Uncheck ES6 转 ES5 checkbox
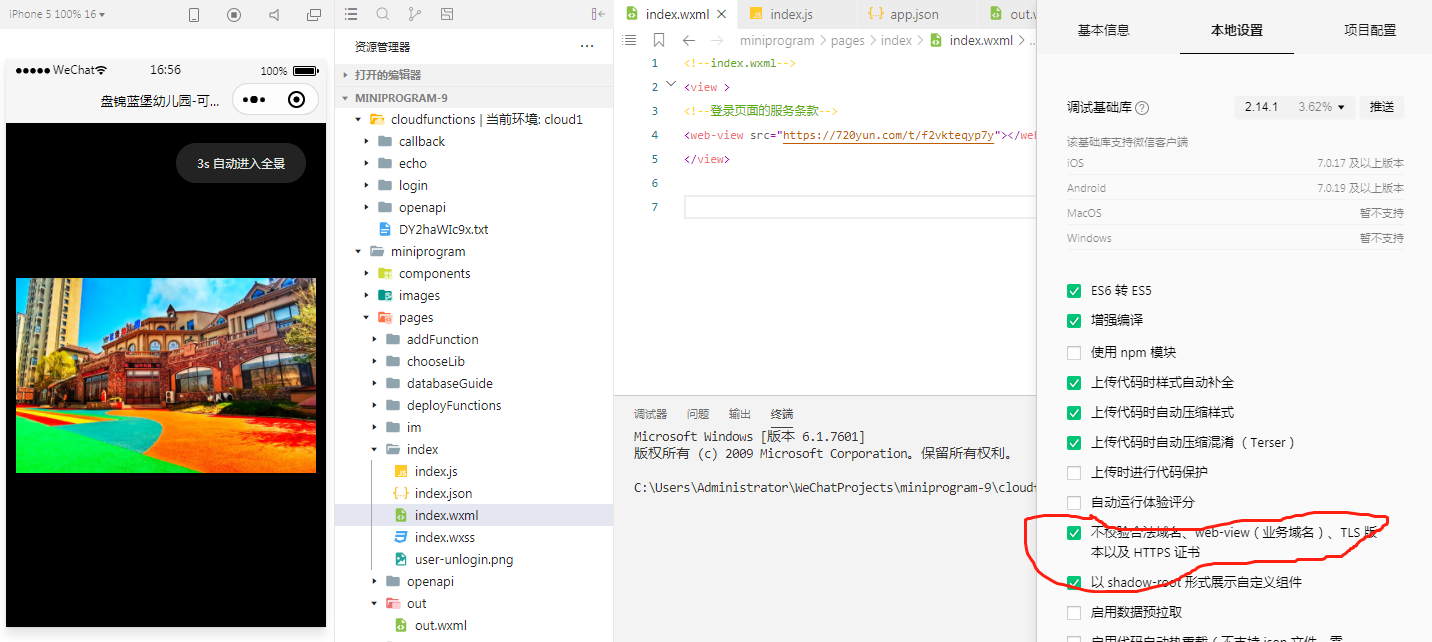The height and width of the screenshot is (642, 1432). (1074, 291)
